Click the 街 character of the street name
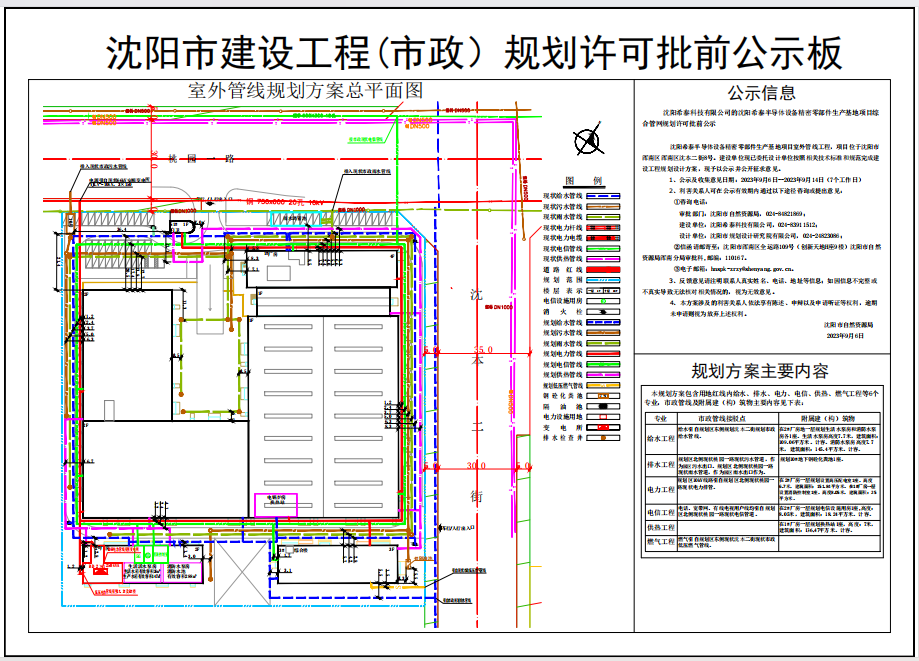This screenshot has height=661, width=919. 476,497
